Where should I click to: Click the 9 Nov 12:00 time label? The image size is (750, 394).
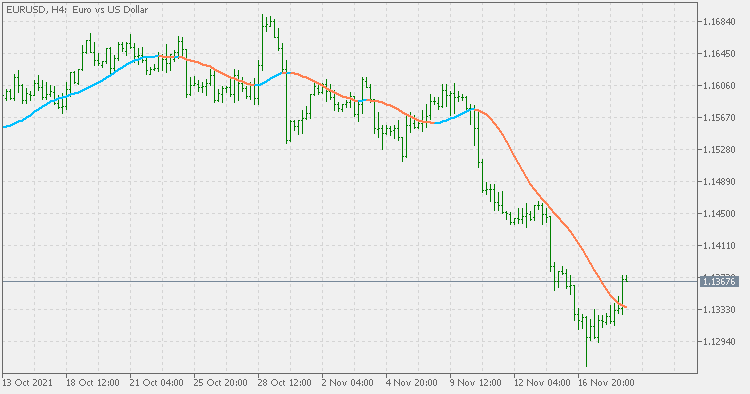point(476,383)
